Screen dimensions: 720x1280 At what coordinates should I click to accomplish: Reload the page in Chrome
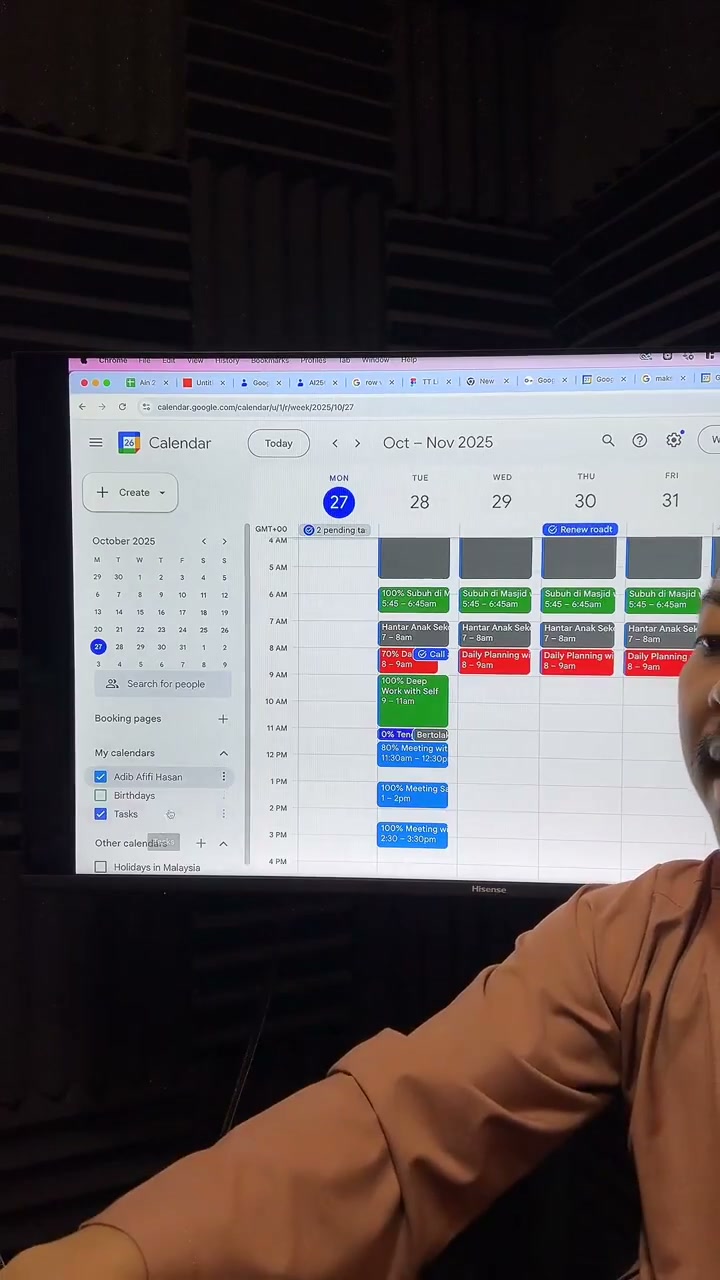point(122,407)
